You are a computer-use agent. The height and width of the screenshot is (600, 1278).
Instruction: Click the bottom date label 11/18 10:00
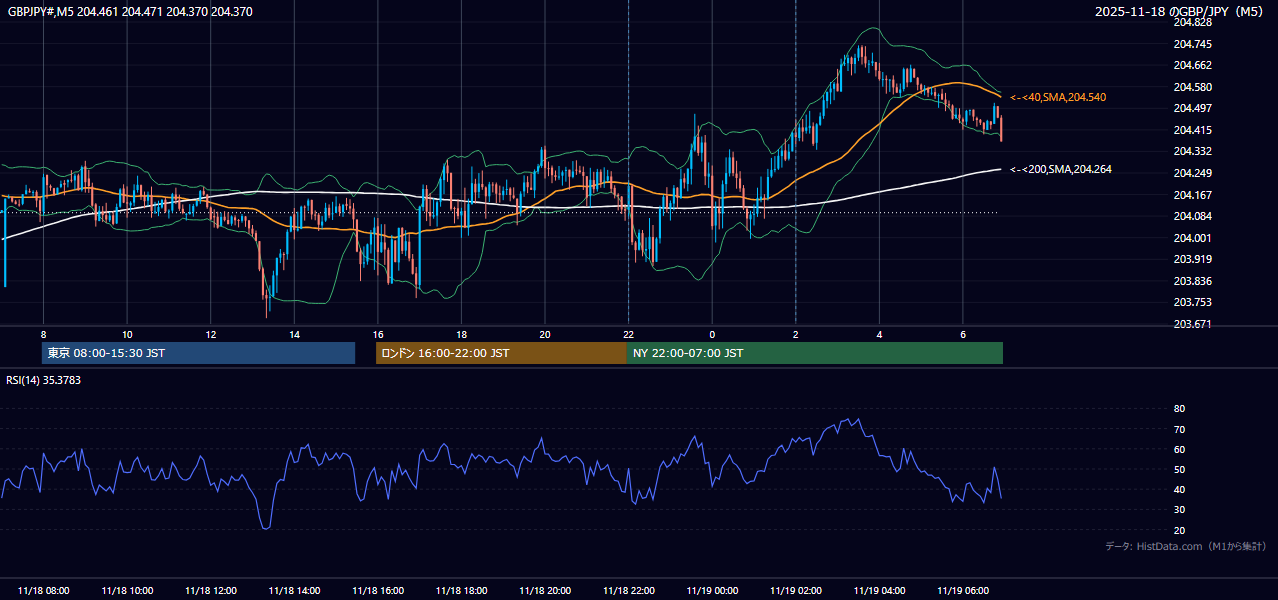pyautogui.click(x=127, y=591)
